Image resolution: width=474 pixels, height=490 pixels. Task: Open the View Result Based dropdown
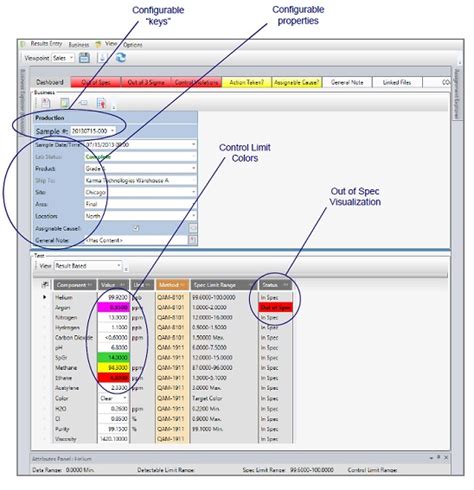[119, 266]
